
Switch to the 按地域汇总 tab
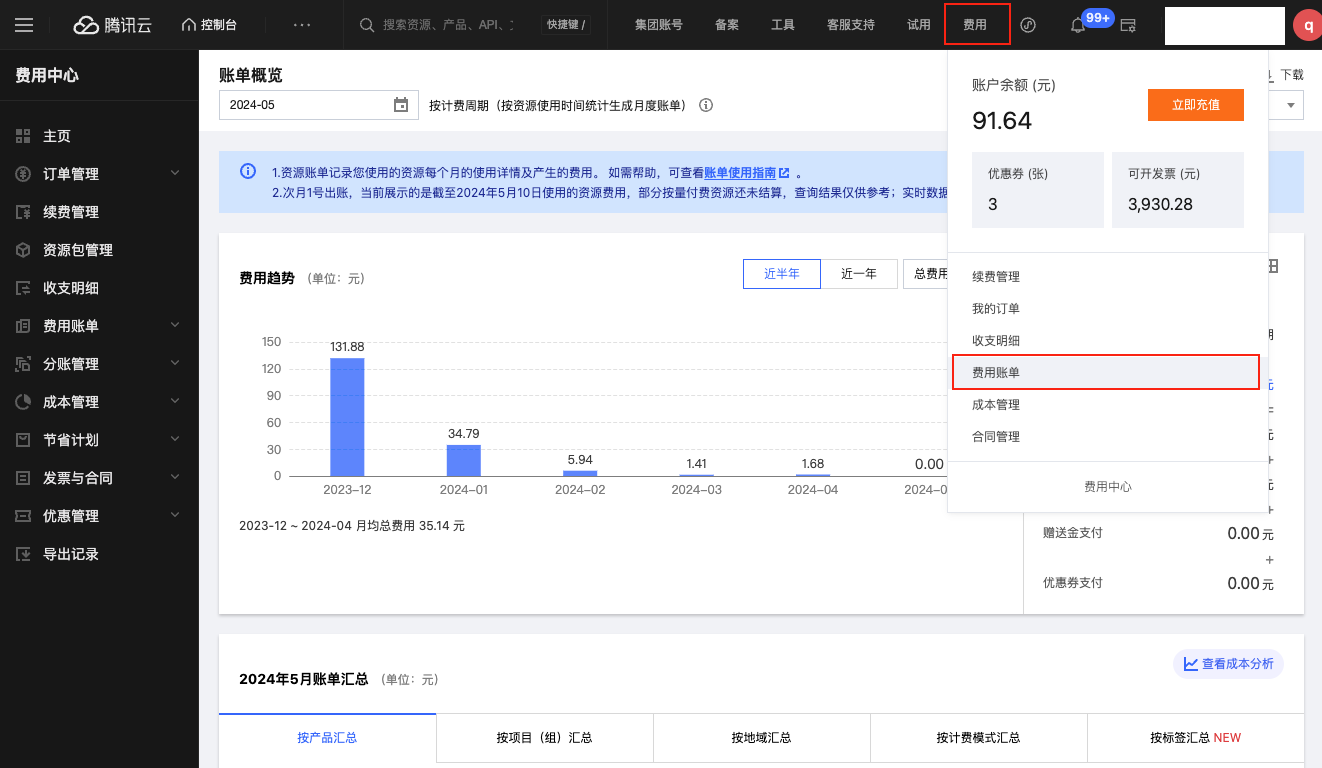[x=761, y=738]
